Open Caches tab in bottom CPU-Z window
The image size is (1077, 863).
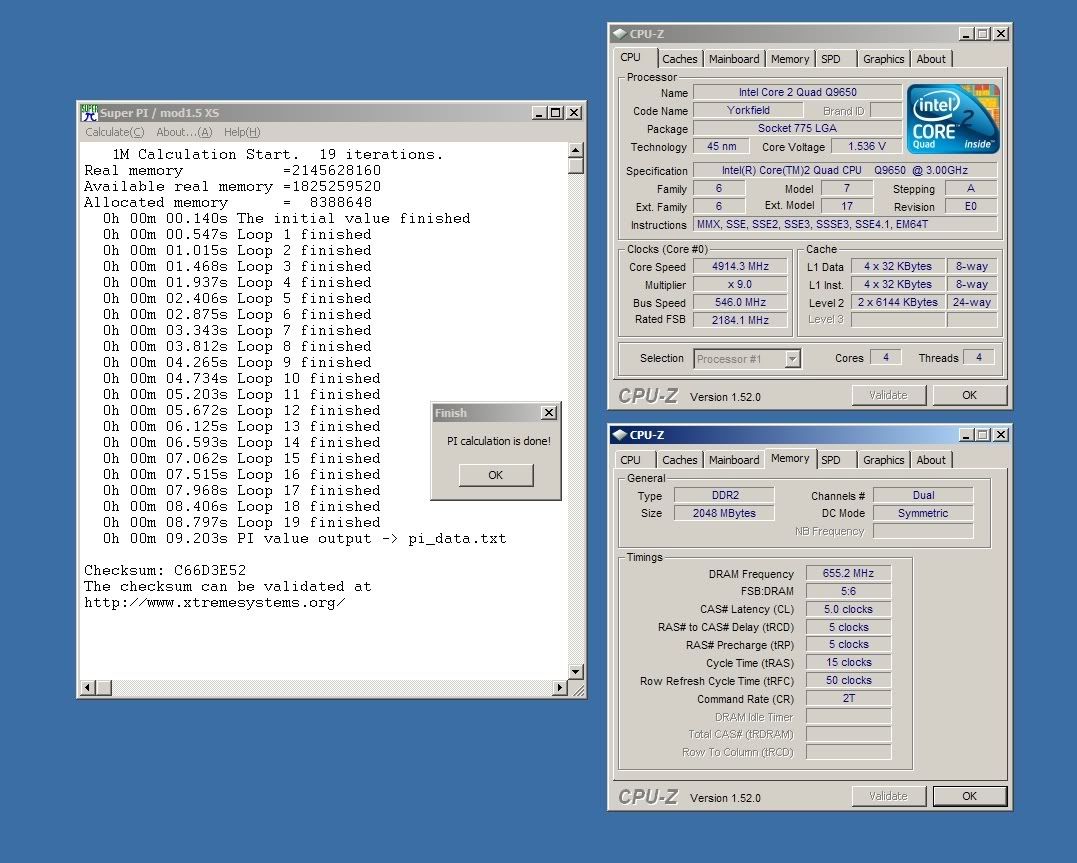tap(679, 460)
